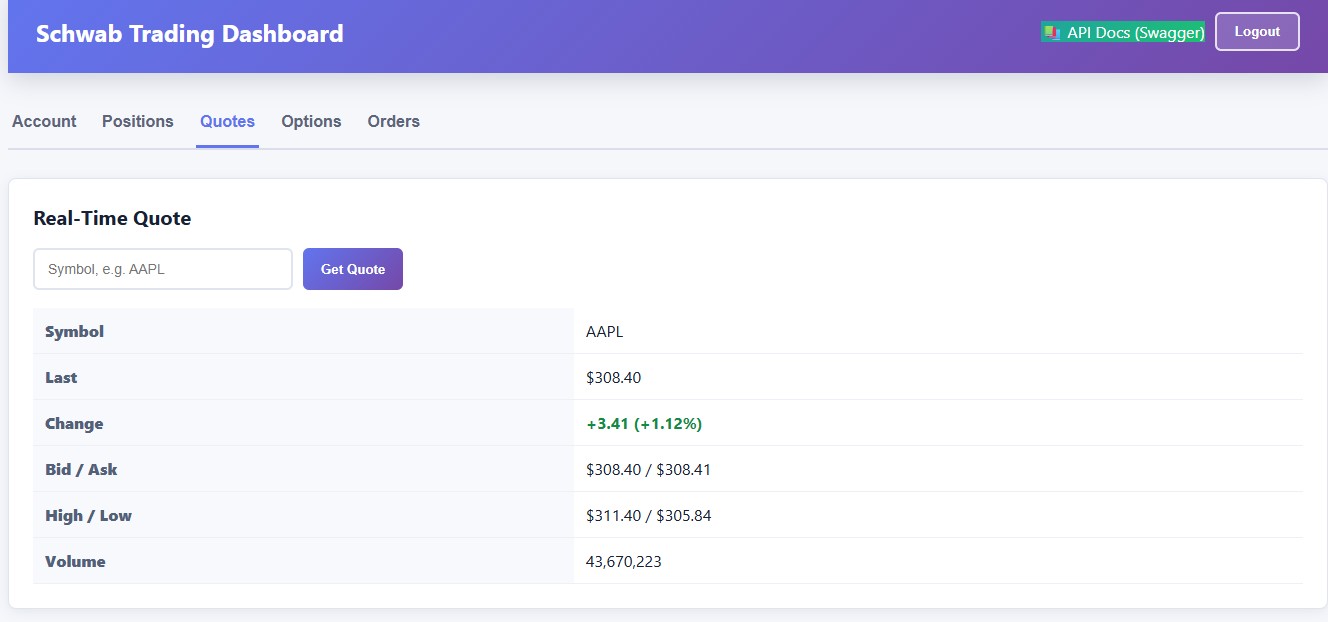The width and height of the screenshot is (1328, 622).
Task: Open the Positions tab
Action: coord(138,121)
